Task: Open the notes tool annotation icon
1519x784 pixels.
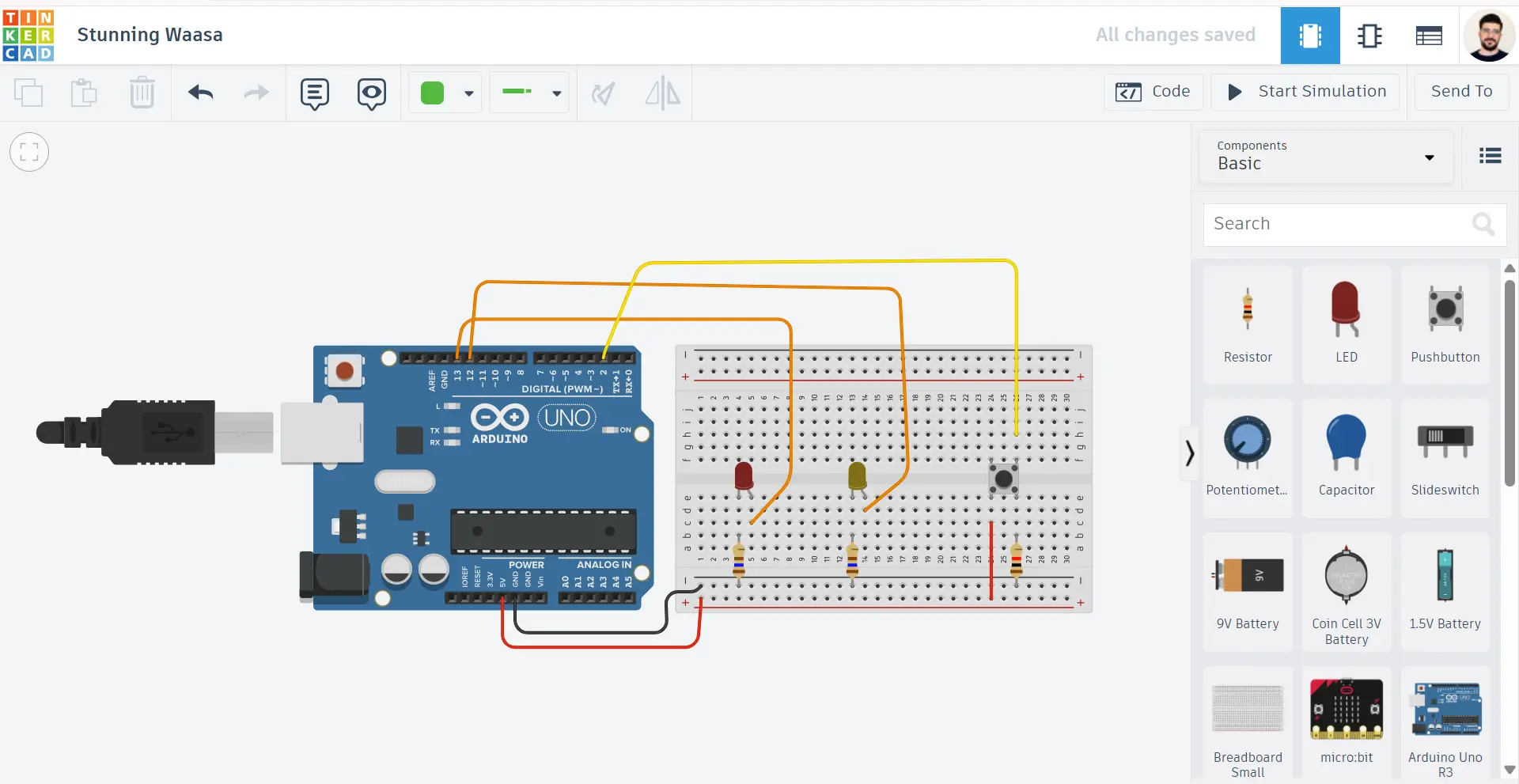Action: tap(314, 93)
